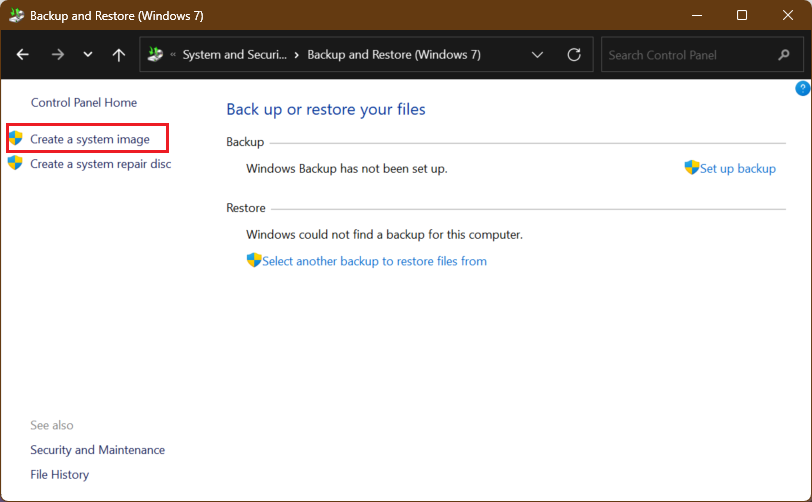
Task: Click System and Security breadcrumb
Action: click(235, 54)
